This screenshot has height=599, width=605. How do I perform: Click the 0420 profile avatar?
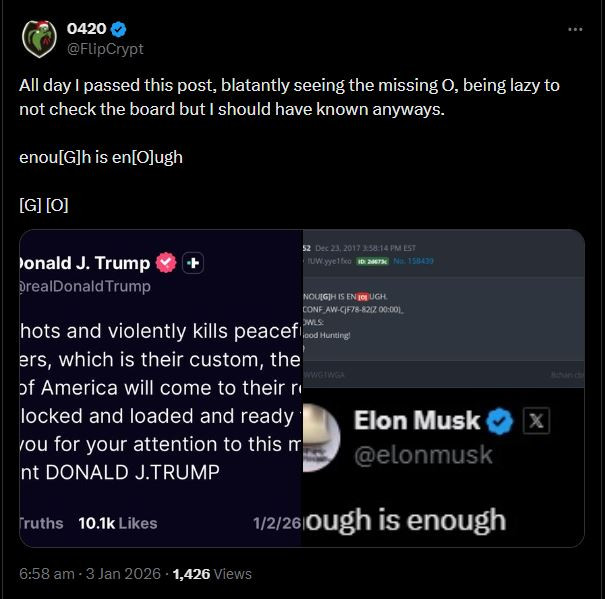point(39,38)
